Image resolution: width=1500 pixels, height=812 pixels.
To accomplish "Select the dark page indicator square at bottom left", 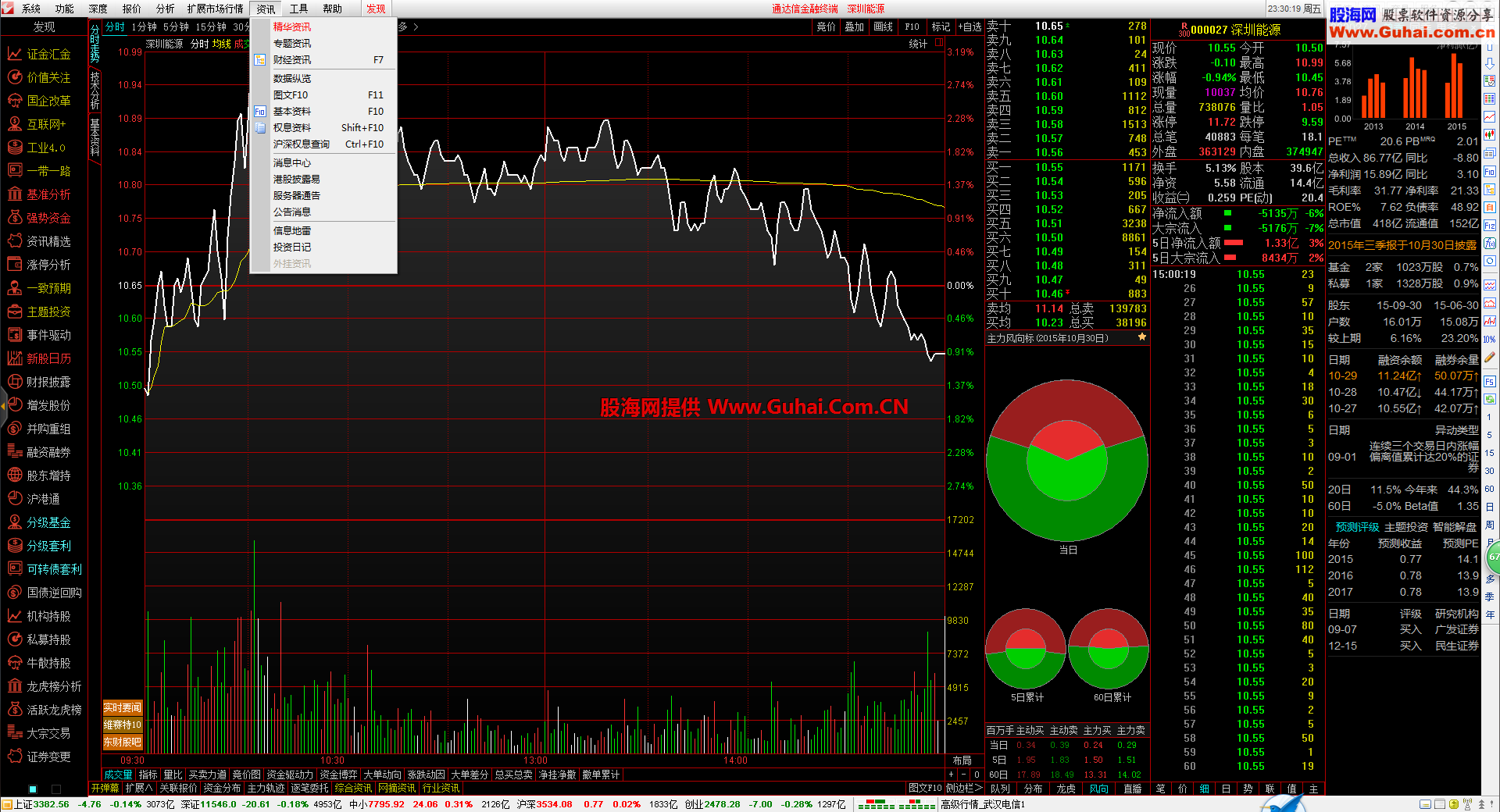I will [56, 789].
